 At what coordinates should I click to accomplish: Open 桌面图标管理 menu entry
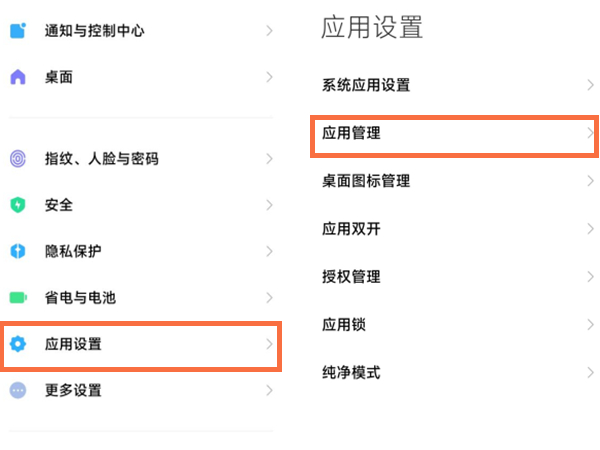click(x=366, y=181)
